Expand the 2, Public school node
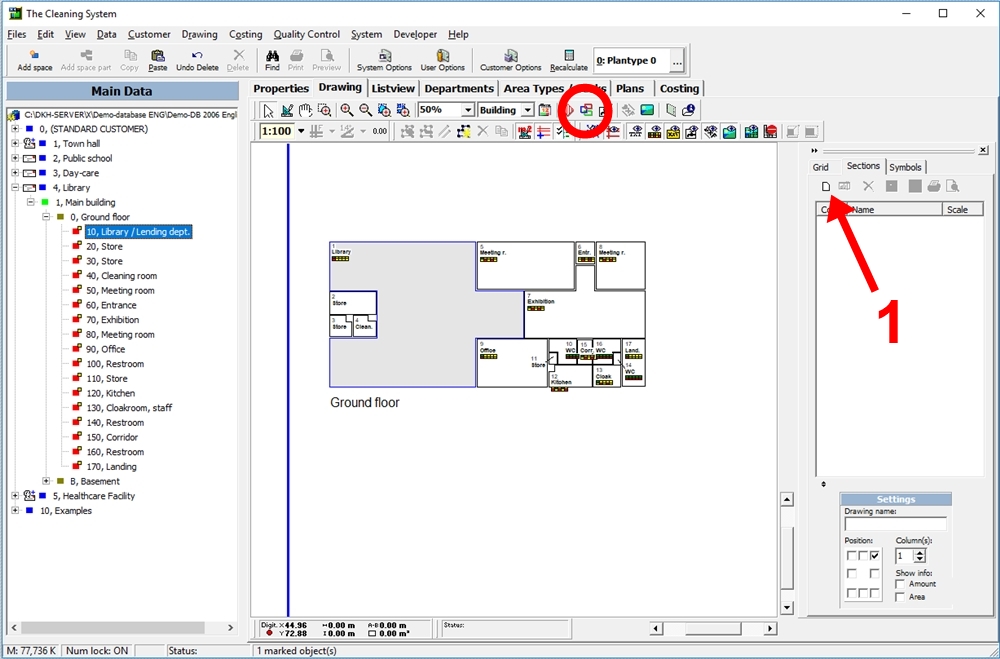This screenshot has width=1000, height=659. 15,158
